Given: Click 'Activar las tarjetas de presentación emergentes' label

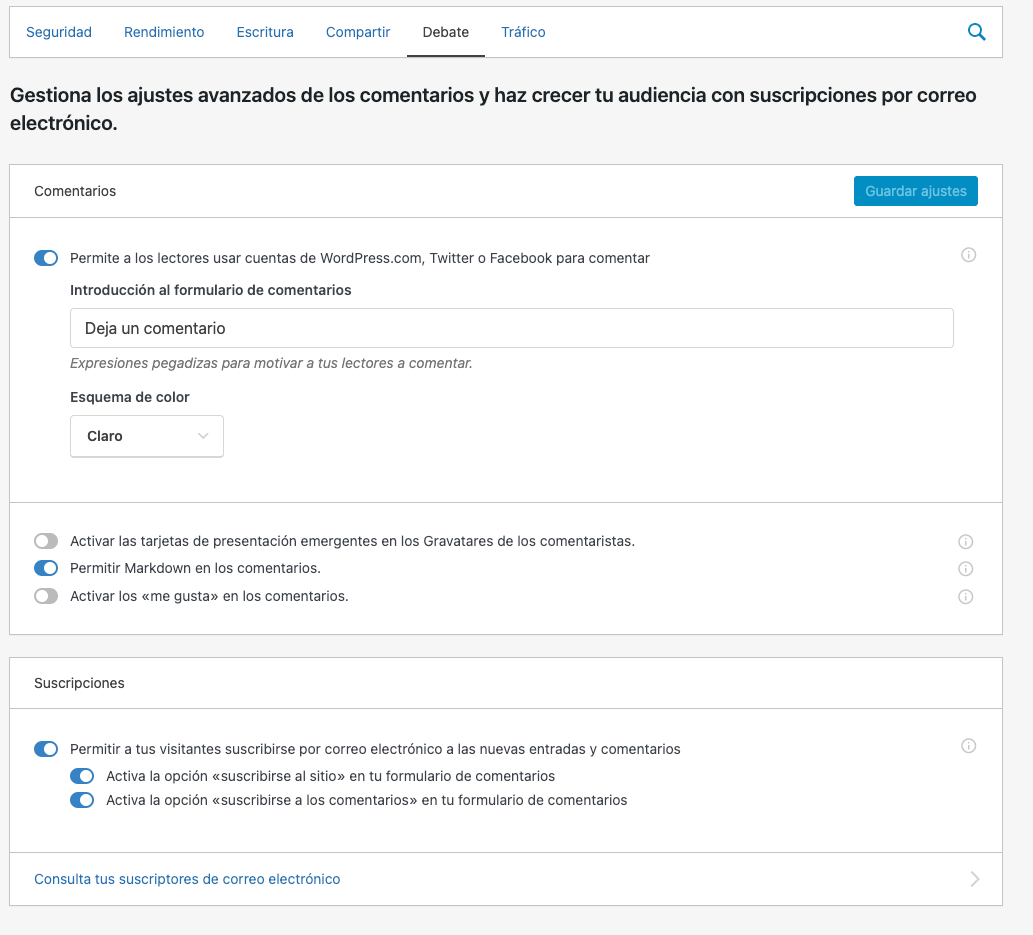Looking at the screenshot, I should (x=352, y=541).
